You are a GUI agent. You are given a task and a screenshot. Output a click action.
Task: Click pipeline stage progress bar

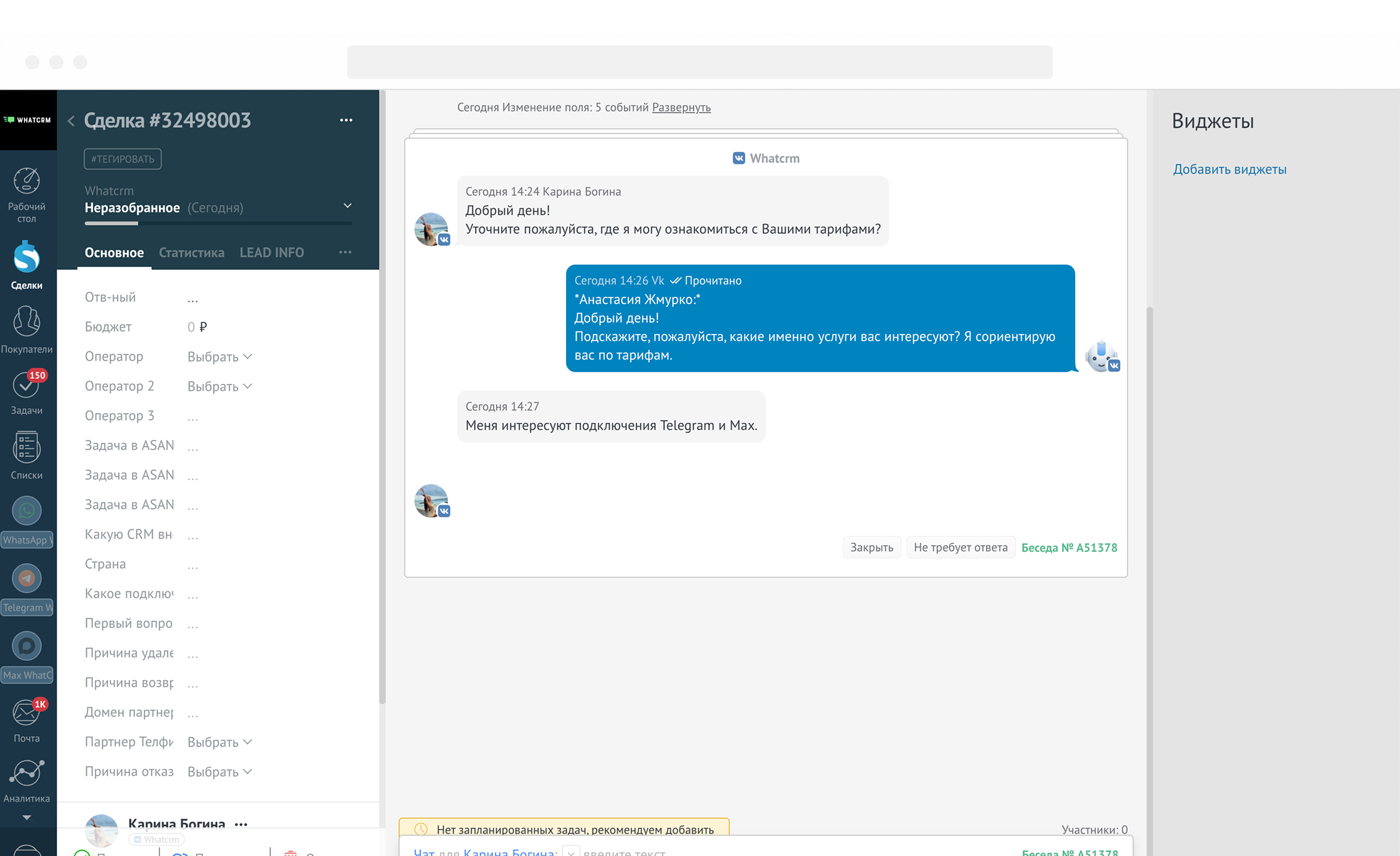click(x=218, y=223)
